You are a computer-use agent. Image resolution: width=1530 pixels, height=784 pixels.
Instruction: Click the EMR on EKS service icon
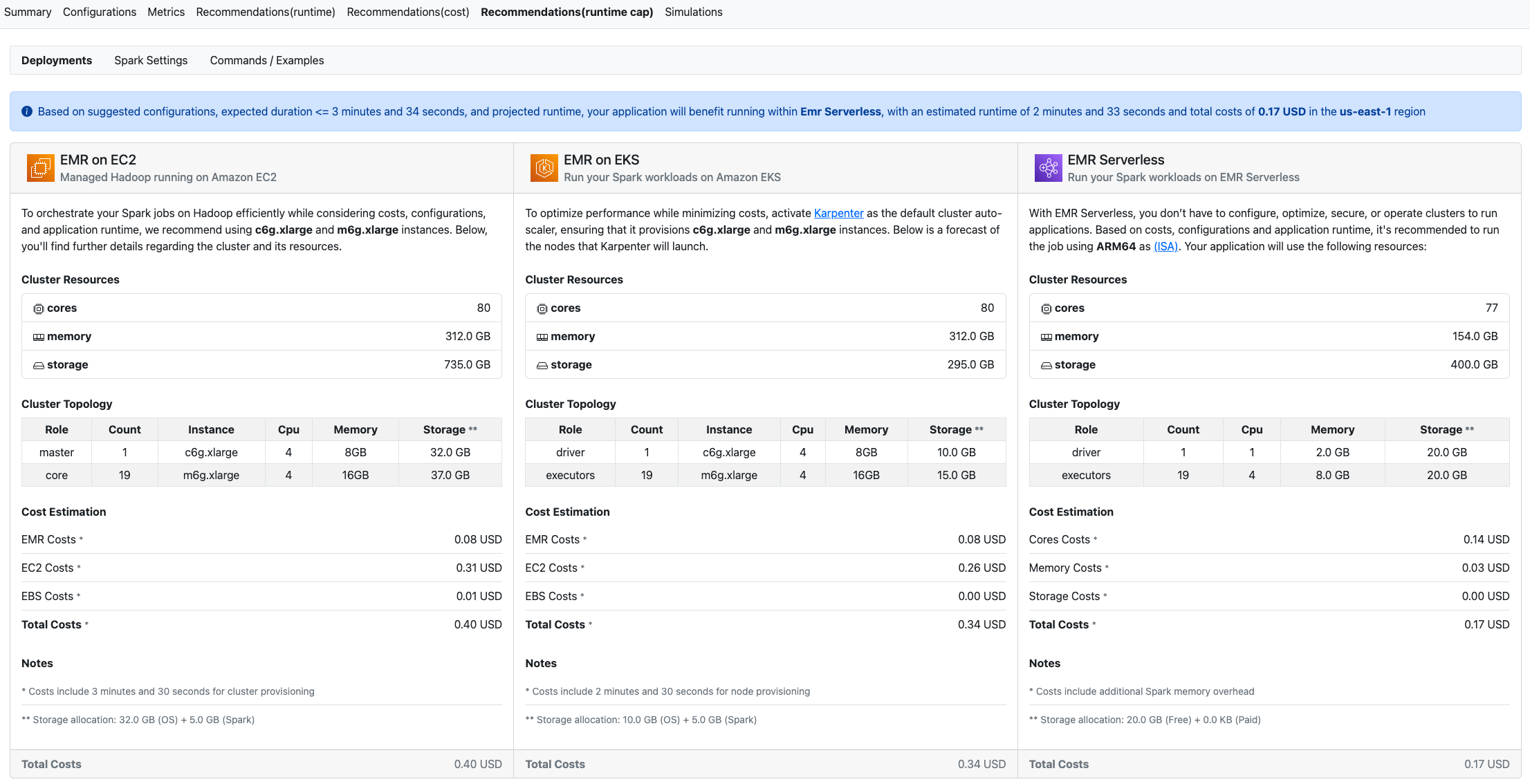pyautogui.click(x=544, y=168)
